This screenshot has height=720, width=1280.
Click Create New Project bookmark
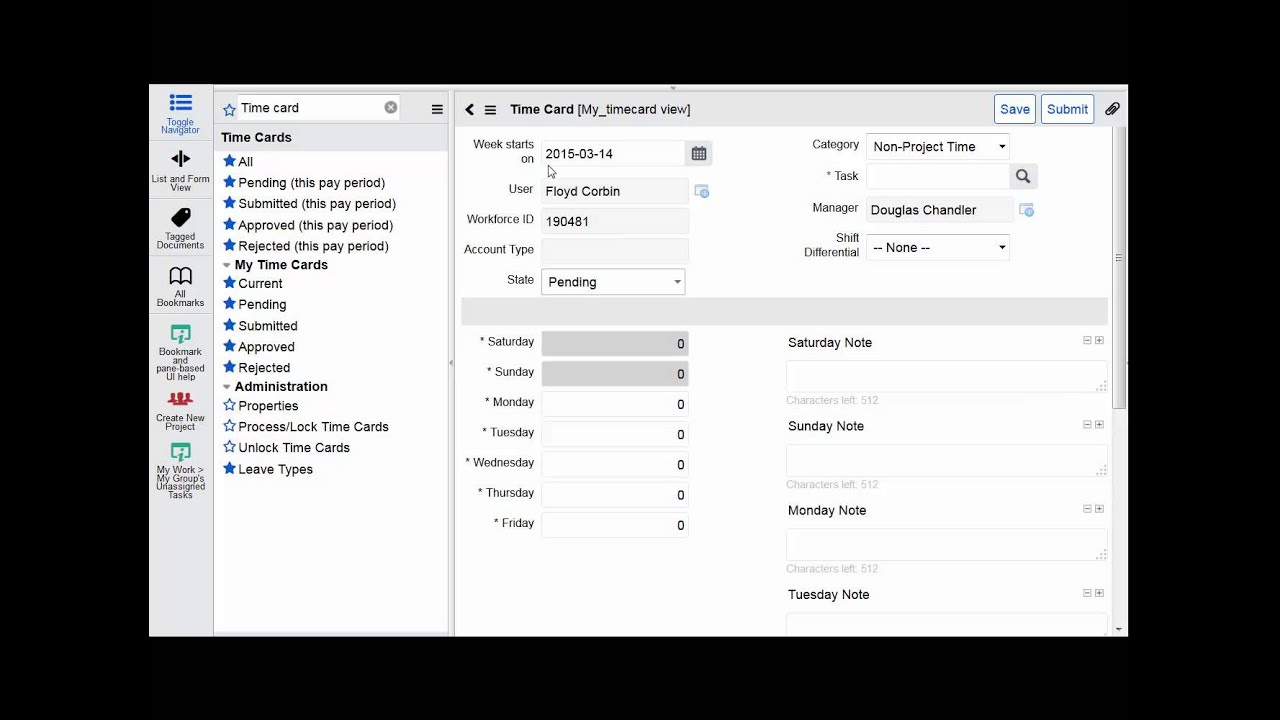[180, 410]
